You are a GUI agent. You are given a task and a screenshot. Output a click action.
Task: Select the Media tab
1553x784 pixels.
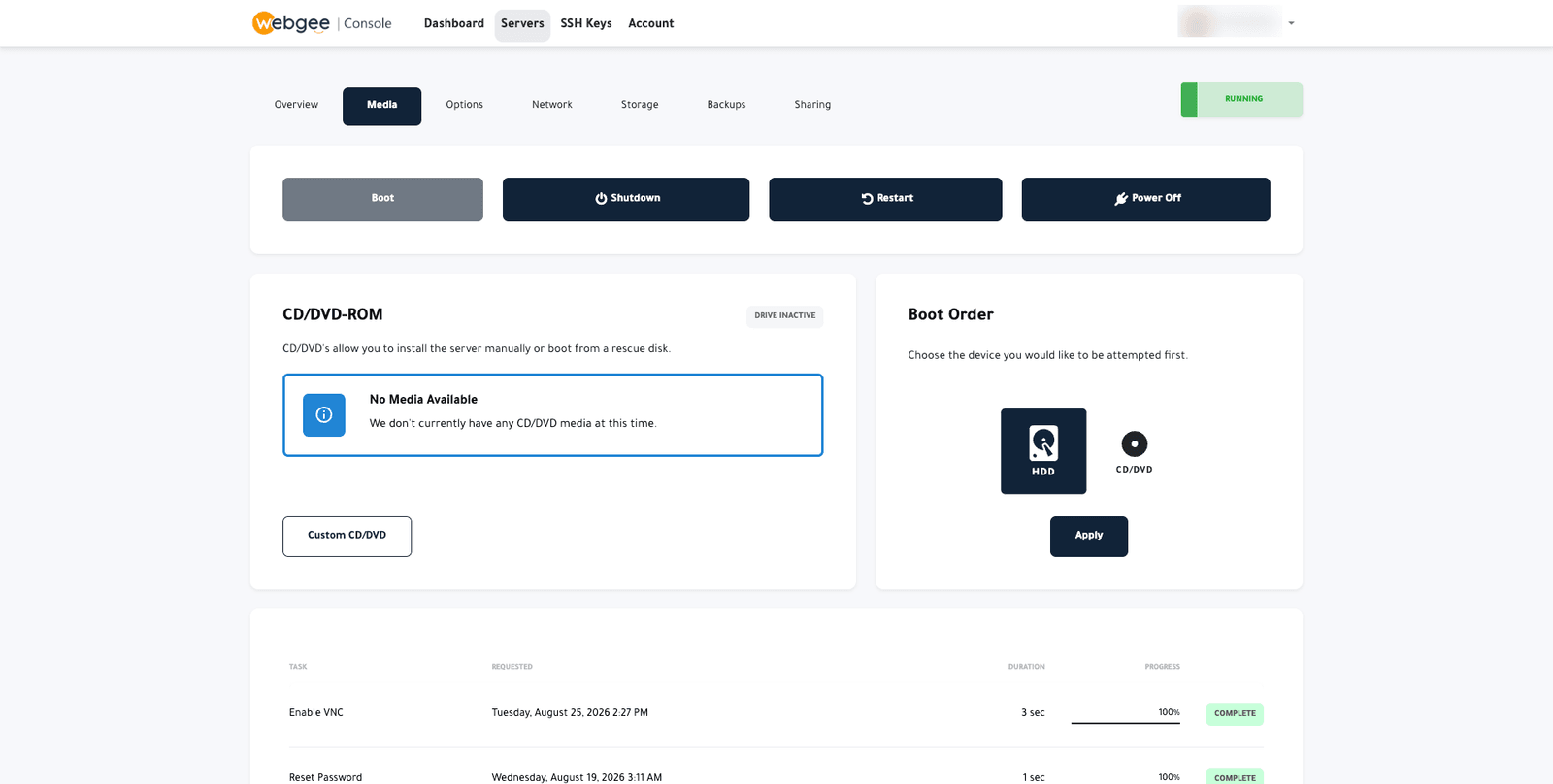[x=381, y=106]
